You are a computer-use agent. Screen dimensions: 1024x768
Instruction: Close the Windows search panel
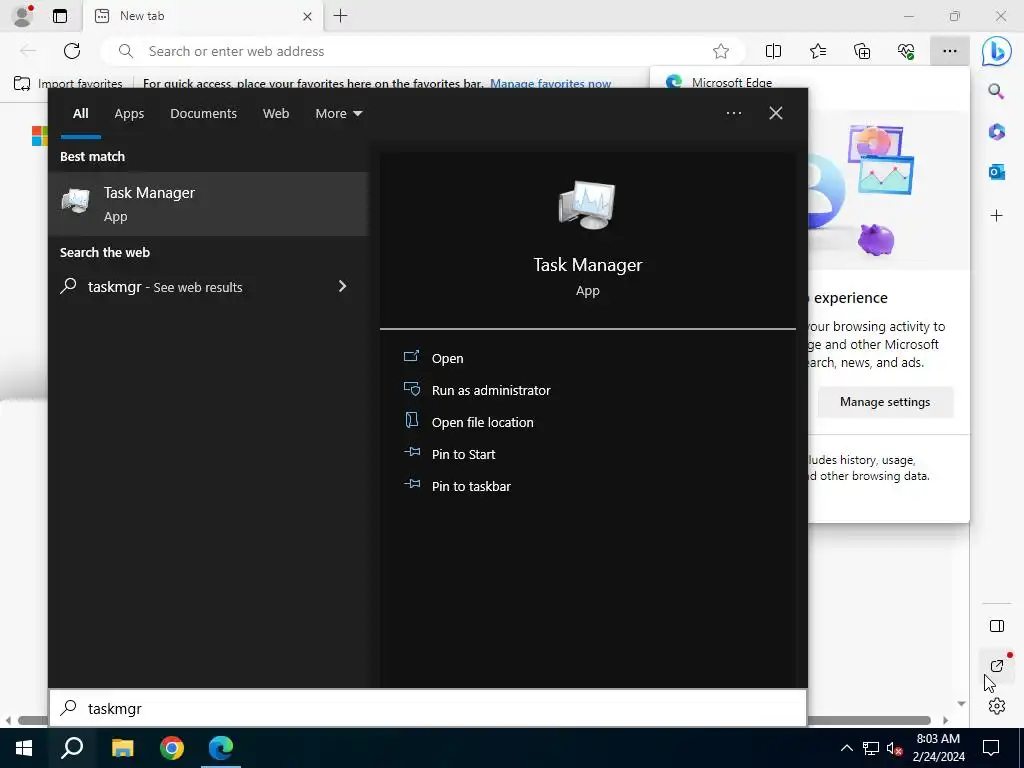coord(775,113)
